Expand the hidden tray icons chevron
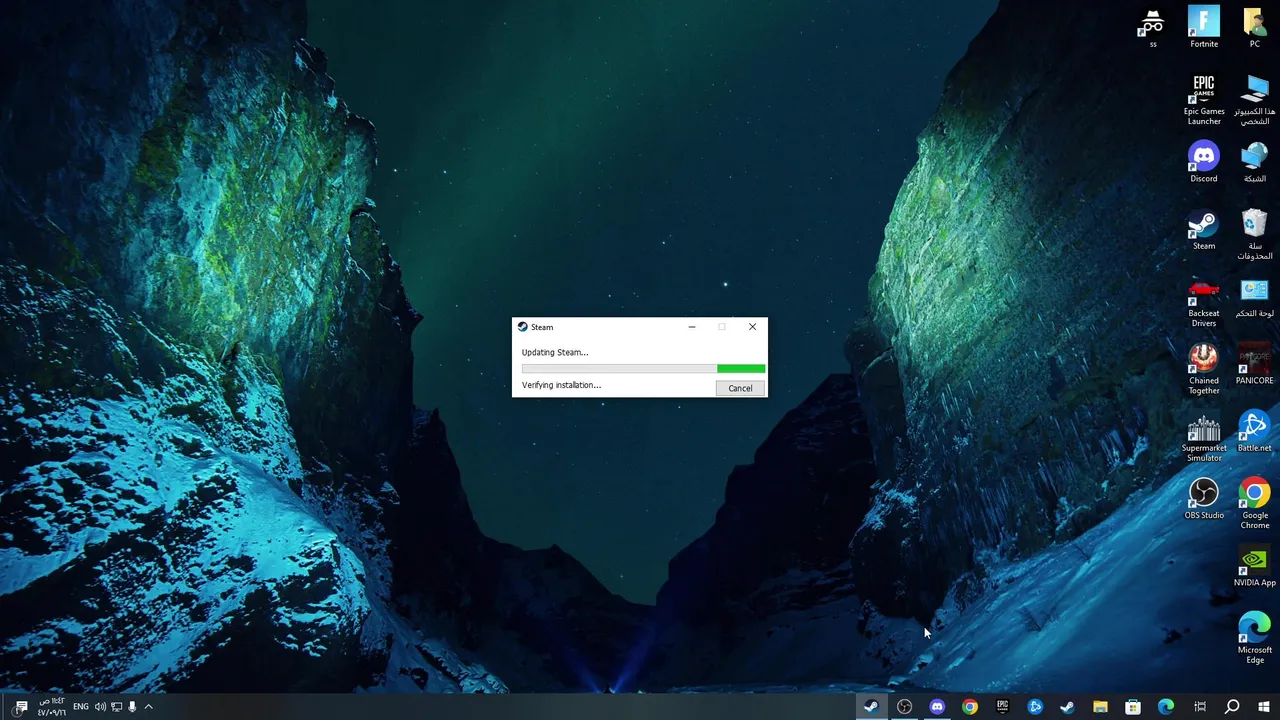1280x720 pixels. point(148,707)
